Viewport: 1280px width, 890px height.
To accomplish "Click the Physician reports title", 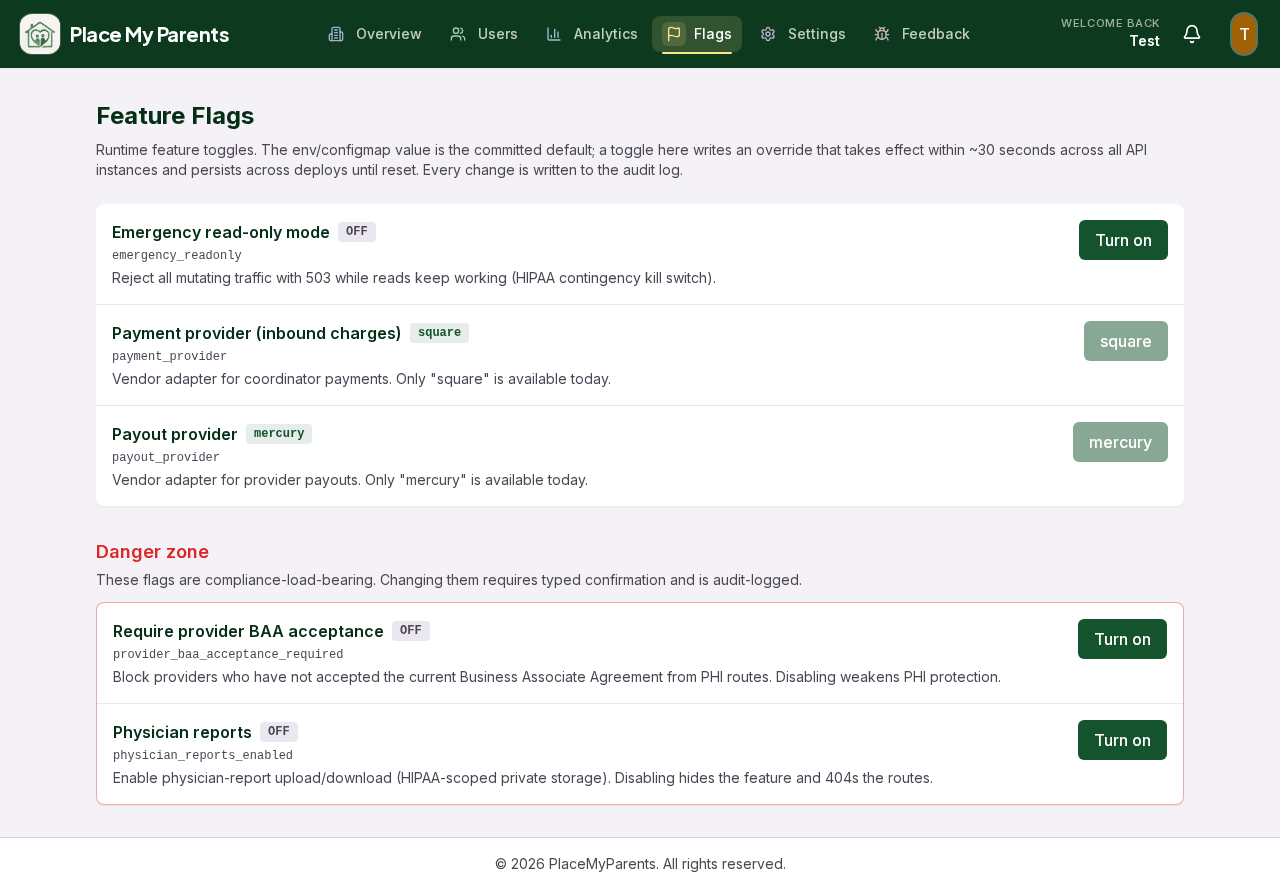I will (x=182, y=732).
